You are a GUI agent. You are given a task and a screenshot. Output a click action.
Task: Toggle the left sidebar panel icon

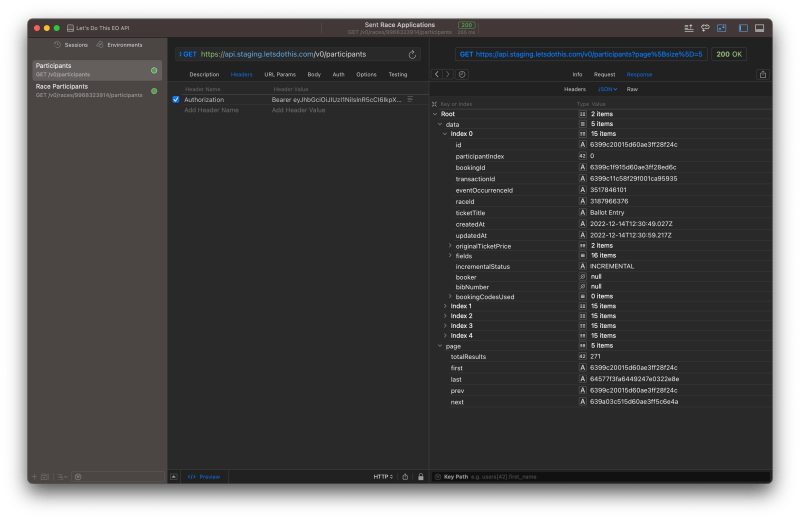tap(743, 28)
